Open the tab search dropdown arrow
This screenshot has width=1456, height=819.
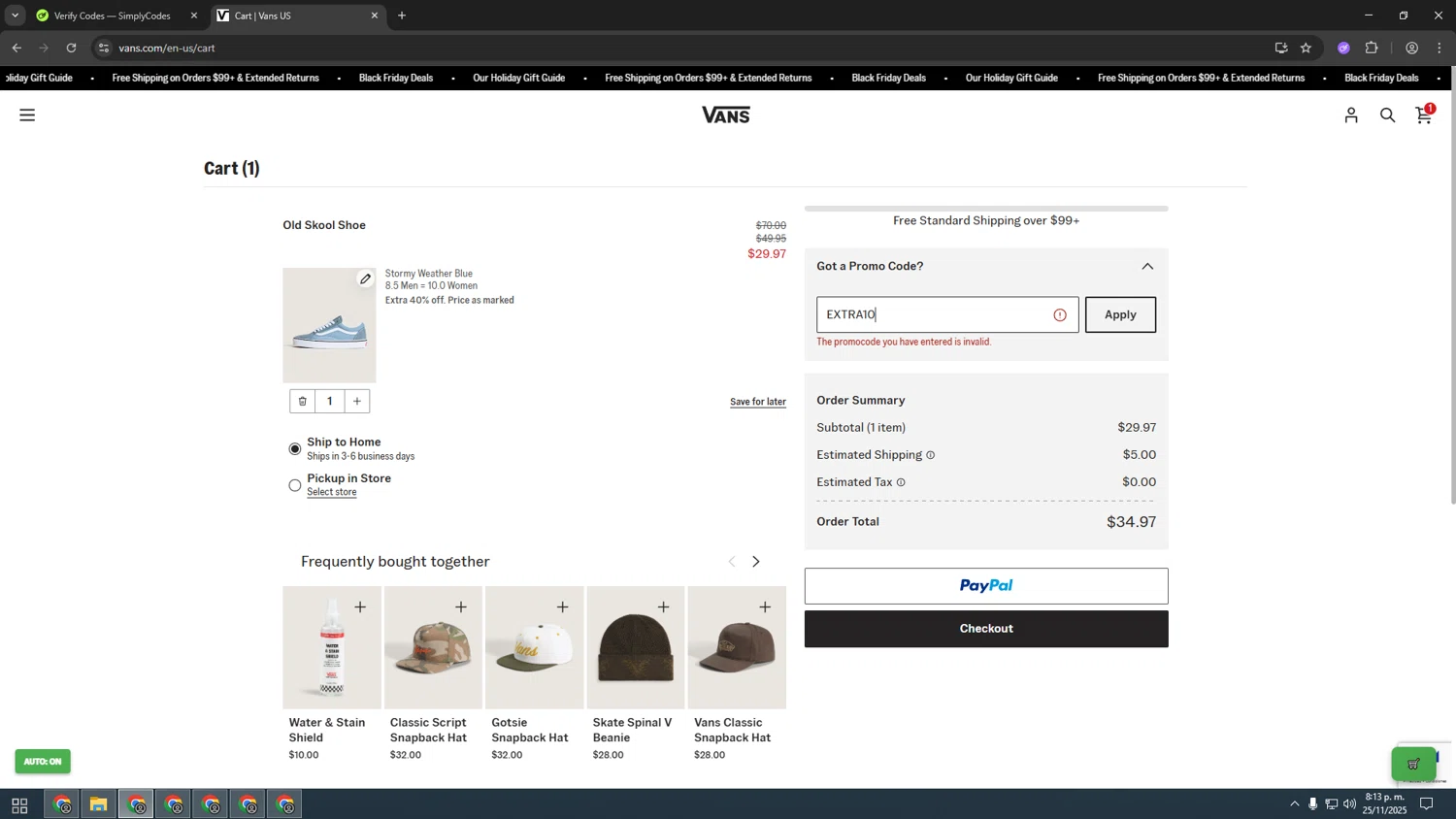click(x=15, y=16)
